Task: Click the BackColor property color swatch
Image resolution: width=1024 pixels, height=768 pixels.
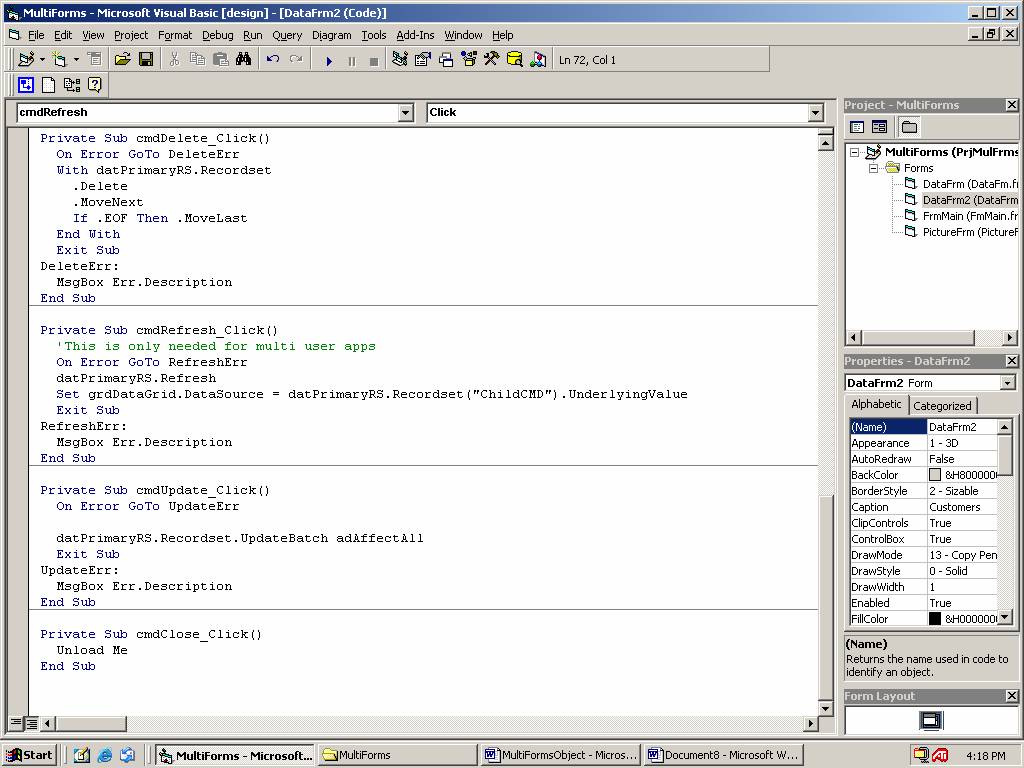Action: (x=935, y=475)
